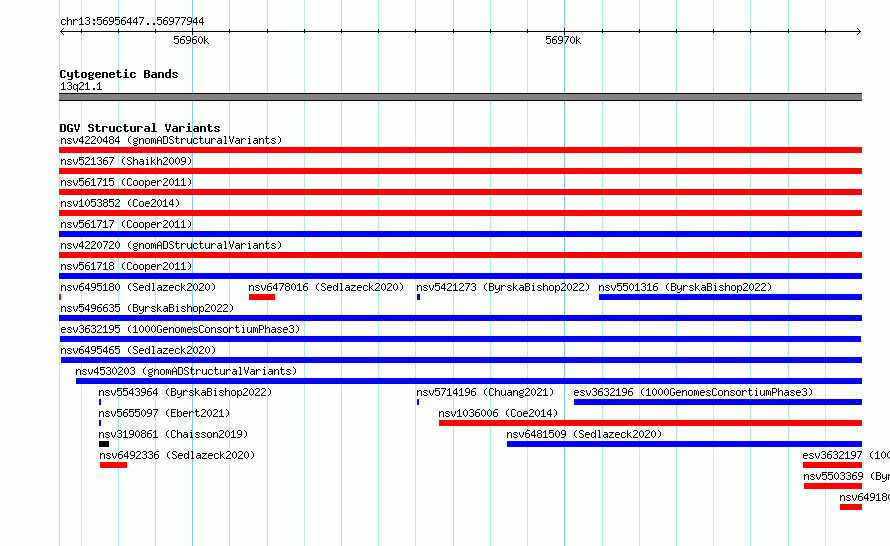The image size is (890, 546).
Task: Click nsv5543964 (ByrskaBishop2022) label
Action: click(x=185, y=392)
